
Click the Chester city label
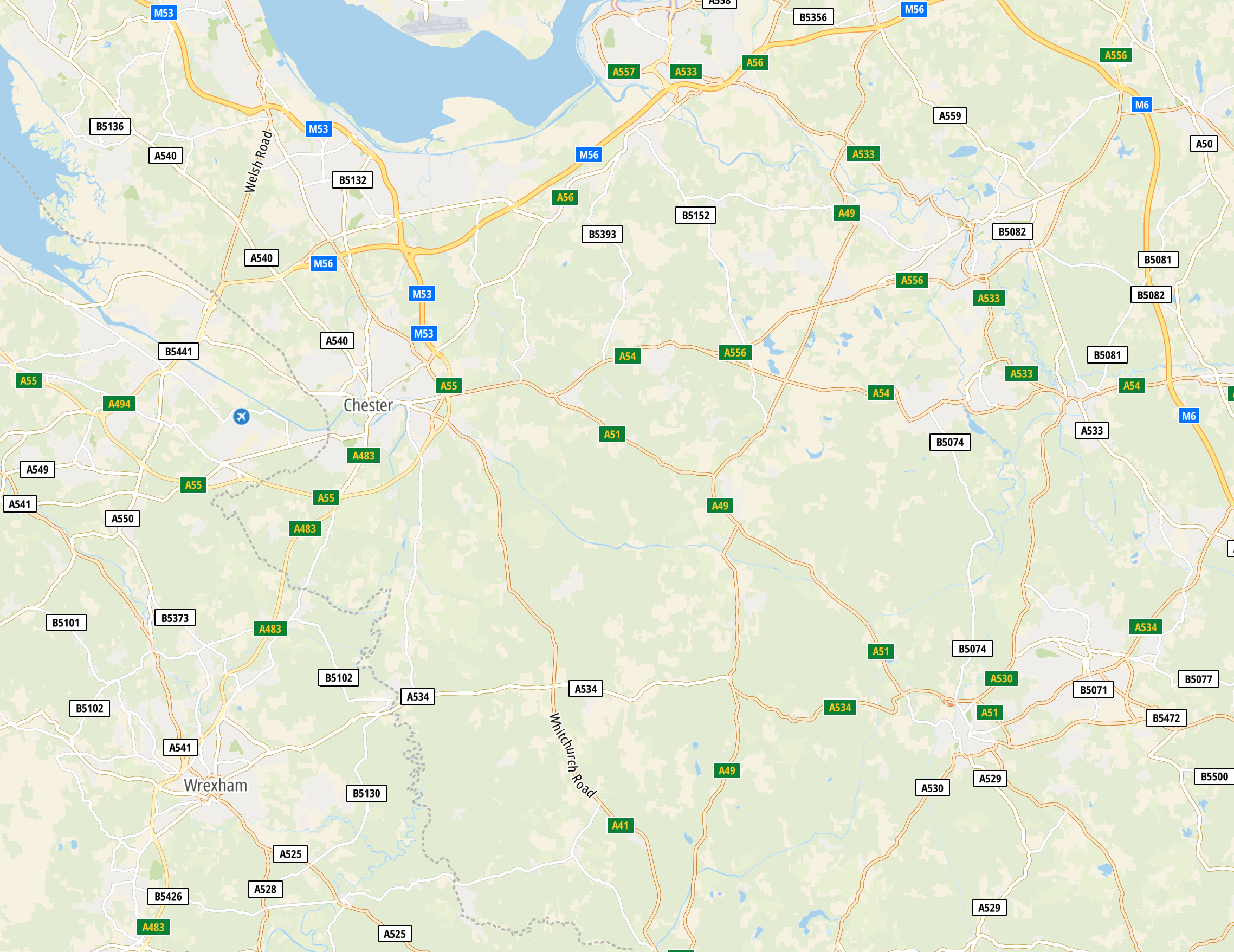pos(368,405)
